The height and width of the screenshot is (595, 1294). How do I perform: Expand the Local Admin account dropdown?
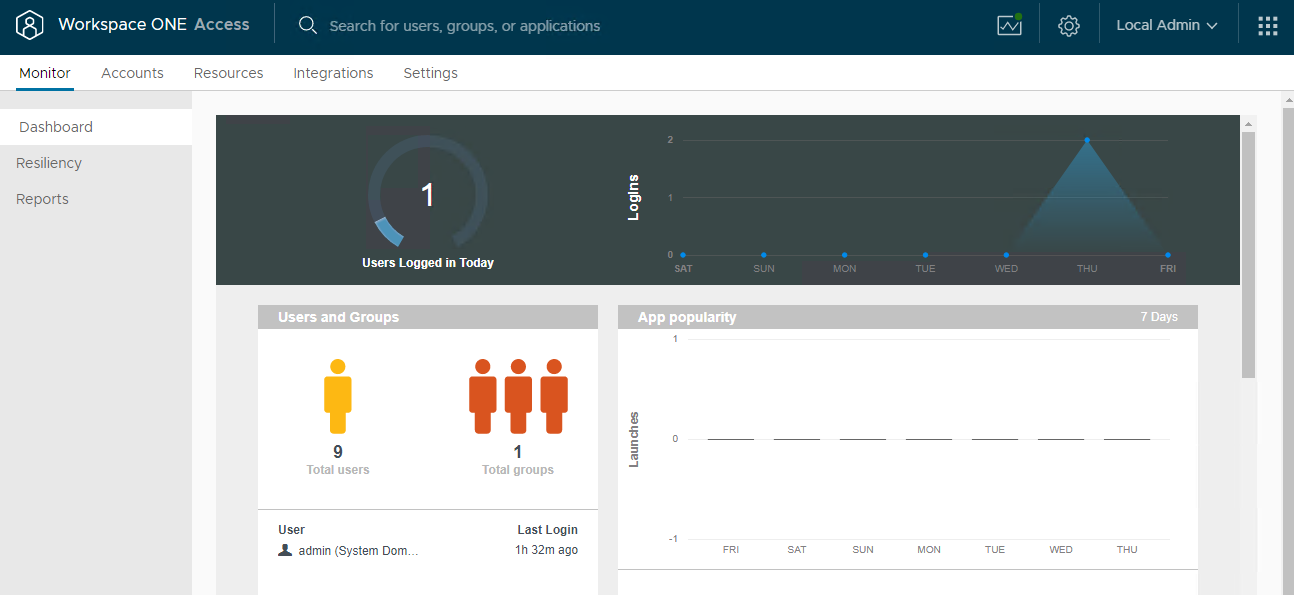click(x=1166, y=26)
